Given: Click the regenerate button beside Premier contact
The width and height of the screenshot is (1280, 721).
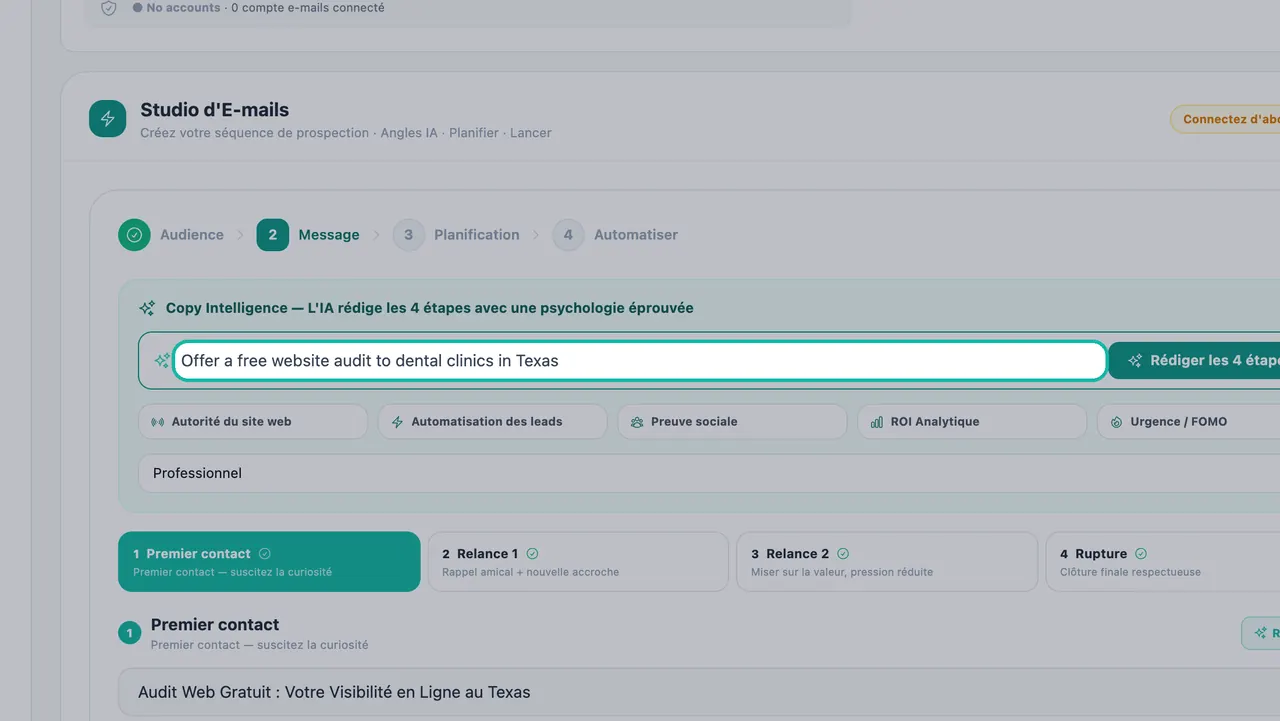Looking at the screenshot, I should pyautogui.click(x=1261, y=633).
